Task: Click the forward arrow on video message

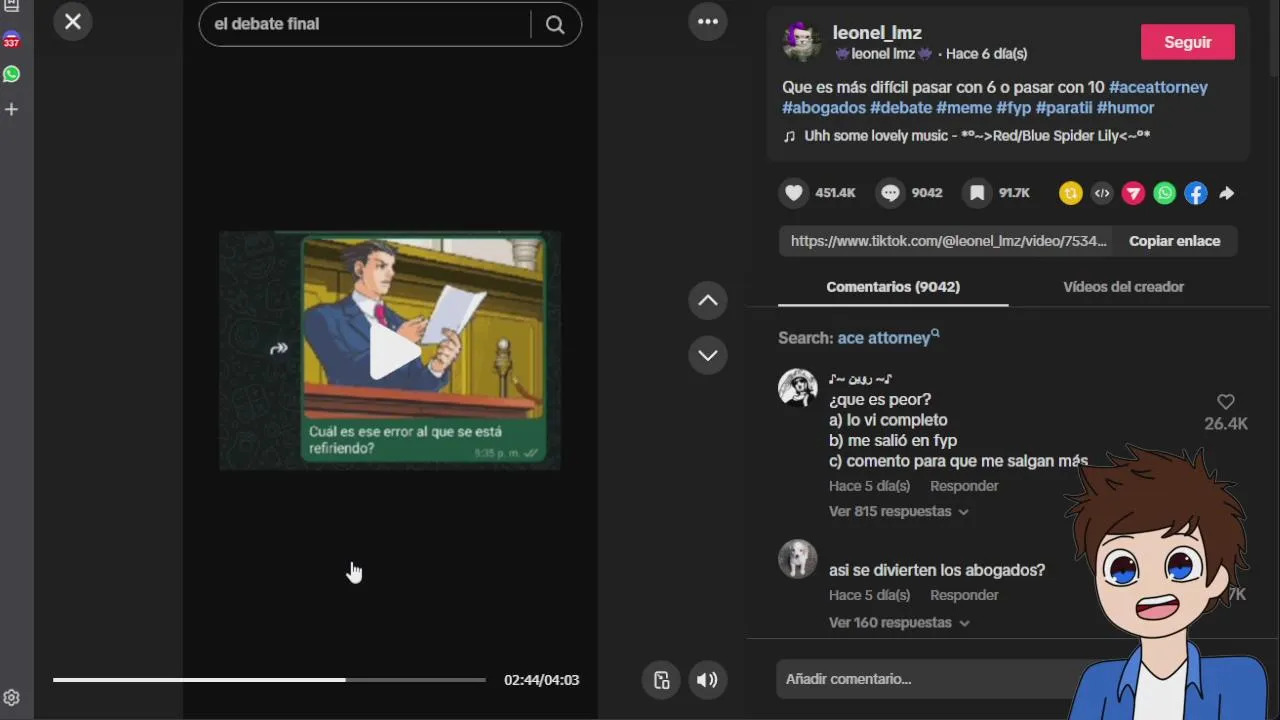Action: (x=279, y=348)
